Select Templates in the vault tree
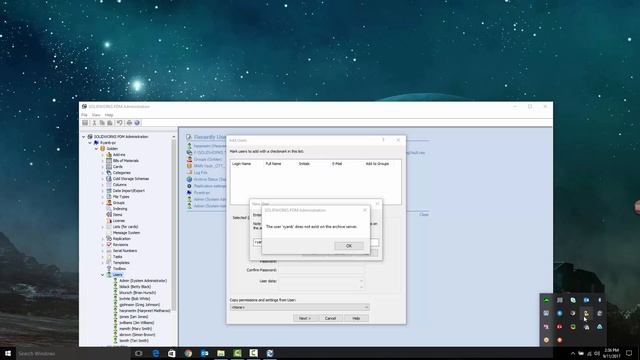 click(121, 262)
